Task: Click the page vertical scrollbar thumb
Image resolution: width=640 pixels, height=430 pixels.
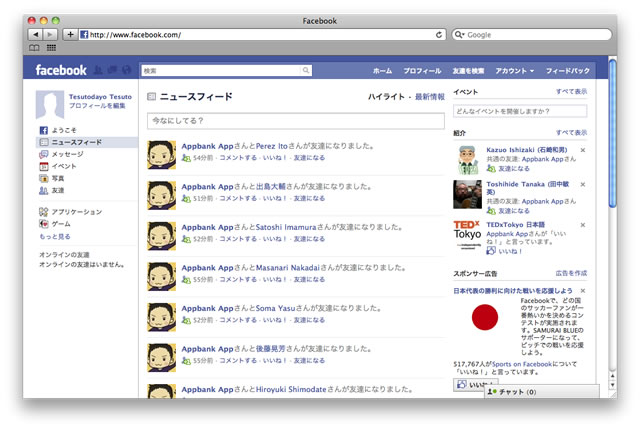Action: tap(612, 133)
